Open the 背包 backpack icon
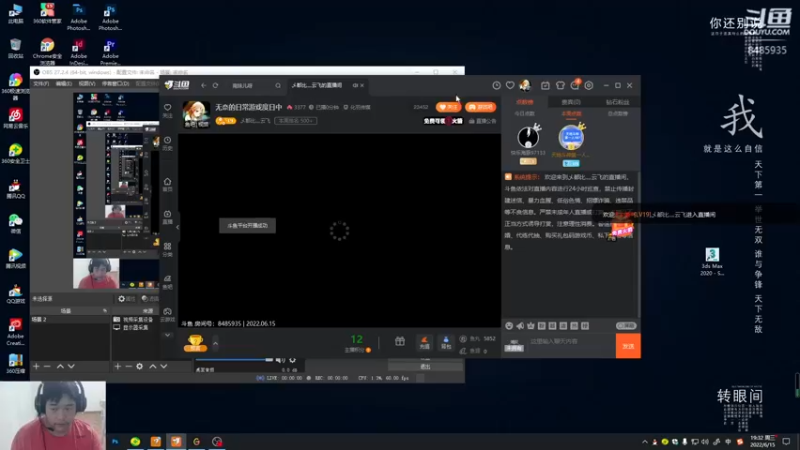The height and width of the screenshot is (450, 800). (446, 343)
